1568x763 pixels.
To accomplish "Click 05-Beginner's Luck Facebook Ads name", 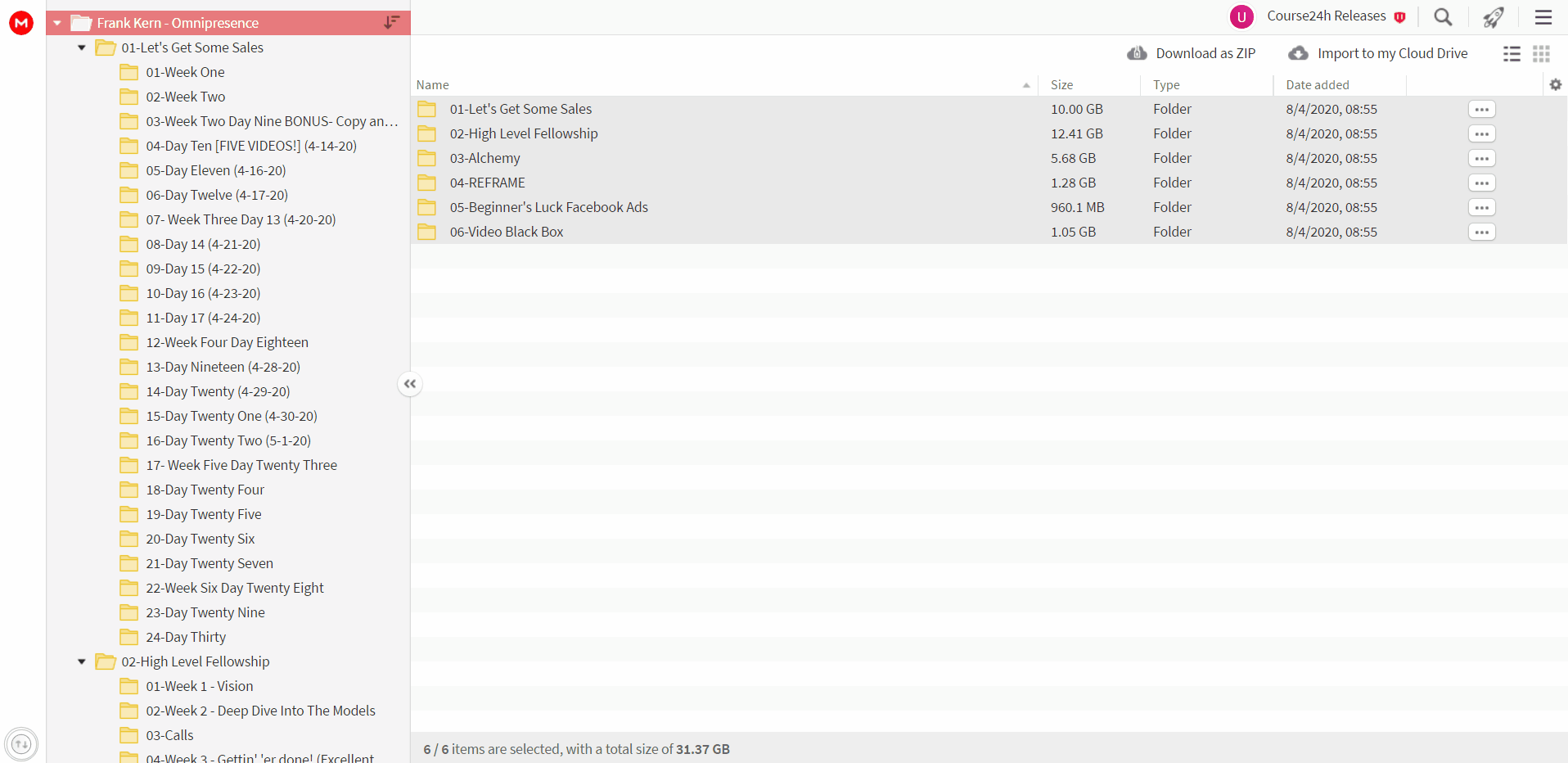I will pos(549,207).
